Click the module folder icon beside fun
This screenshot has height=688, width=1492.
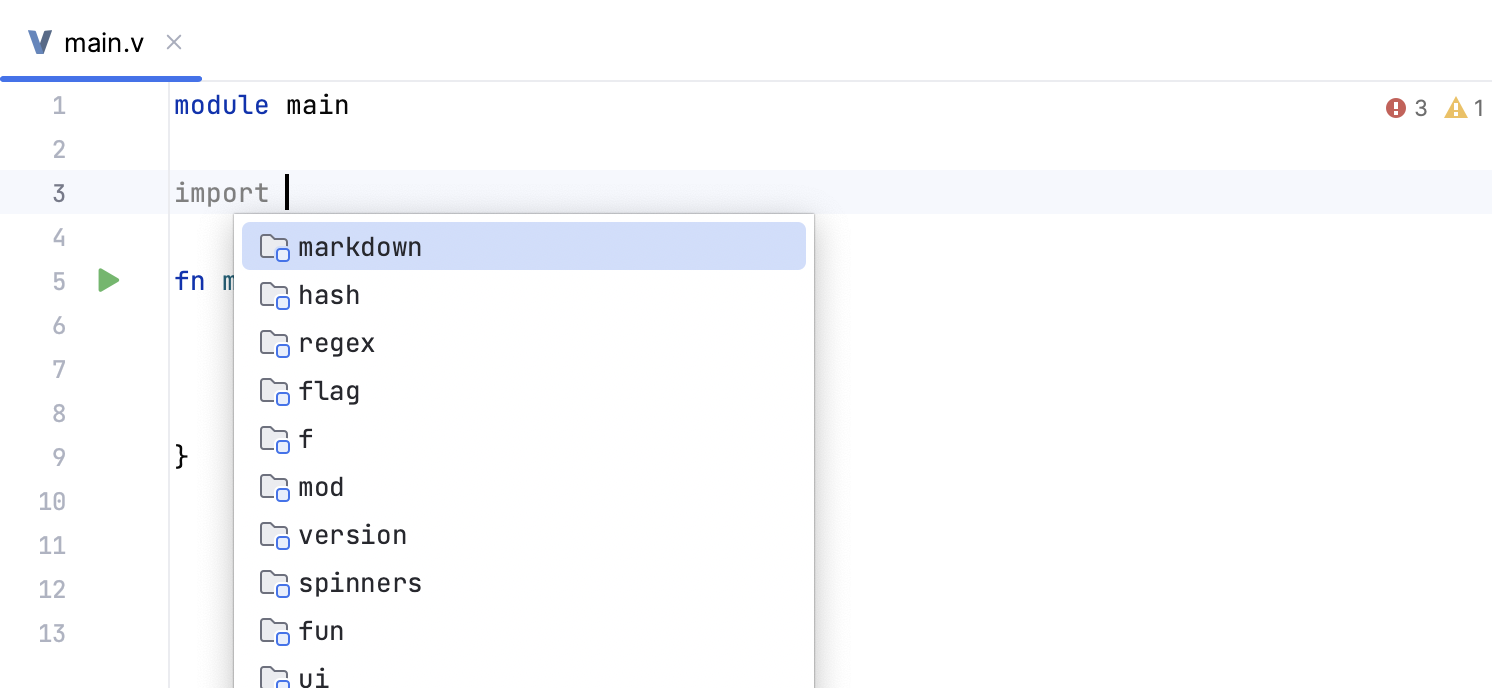(x=274, y=631)
